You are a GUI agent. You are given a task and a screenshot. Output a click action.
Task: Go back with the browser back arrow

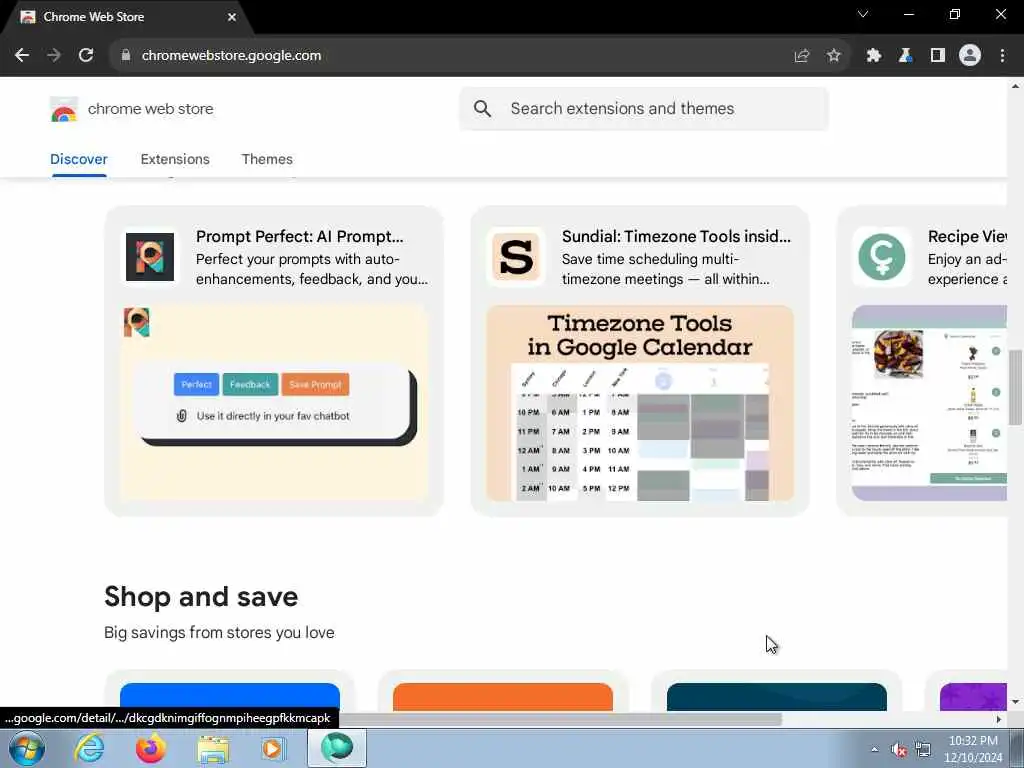click(22, 56)
